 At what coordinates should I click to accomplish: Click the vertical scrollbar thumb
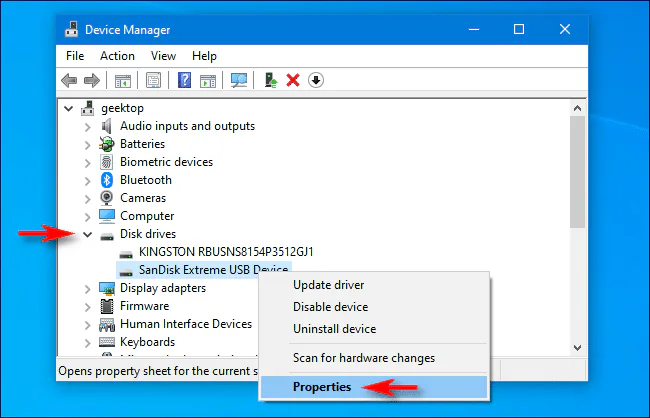(577, 172)
